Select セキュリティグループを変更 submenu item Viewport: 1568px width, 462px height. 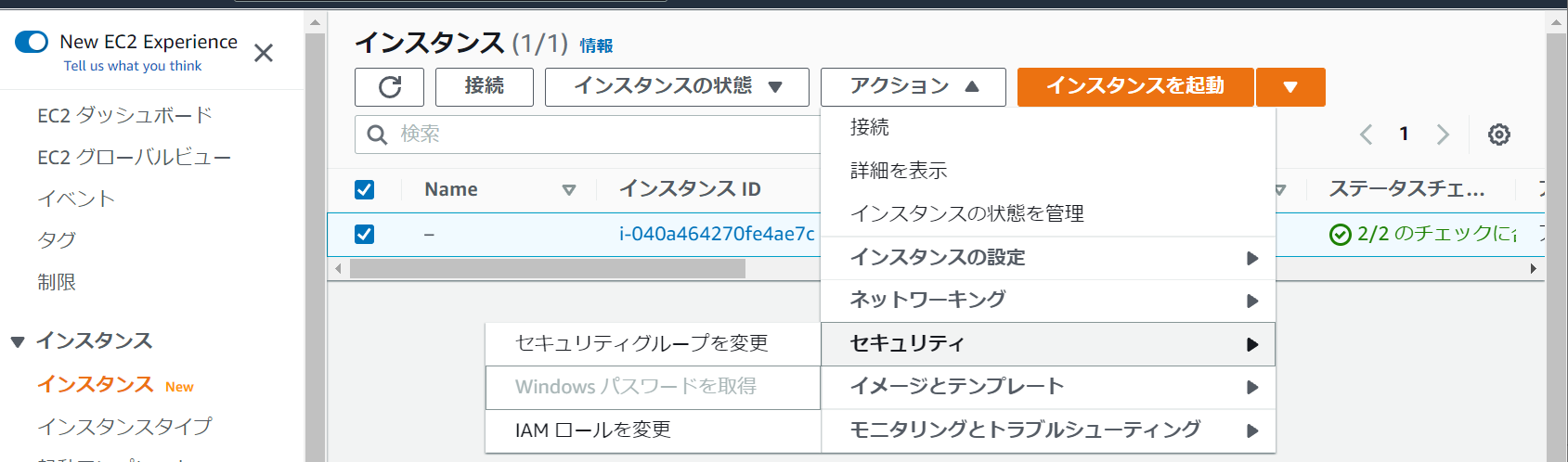(x=653, y=344)
